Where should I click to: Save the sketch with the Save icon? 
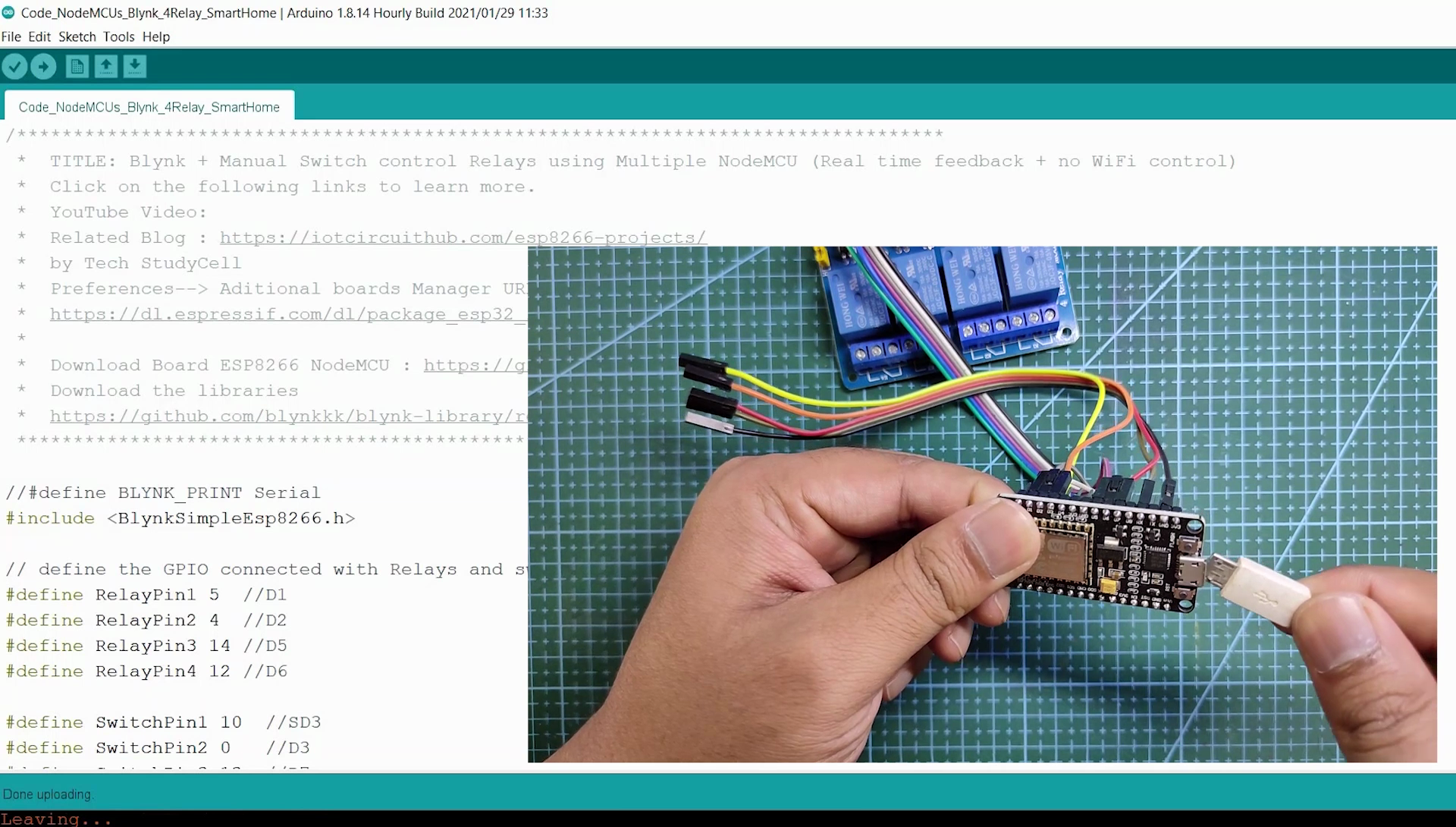(x=134, y=67)
